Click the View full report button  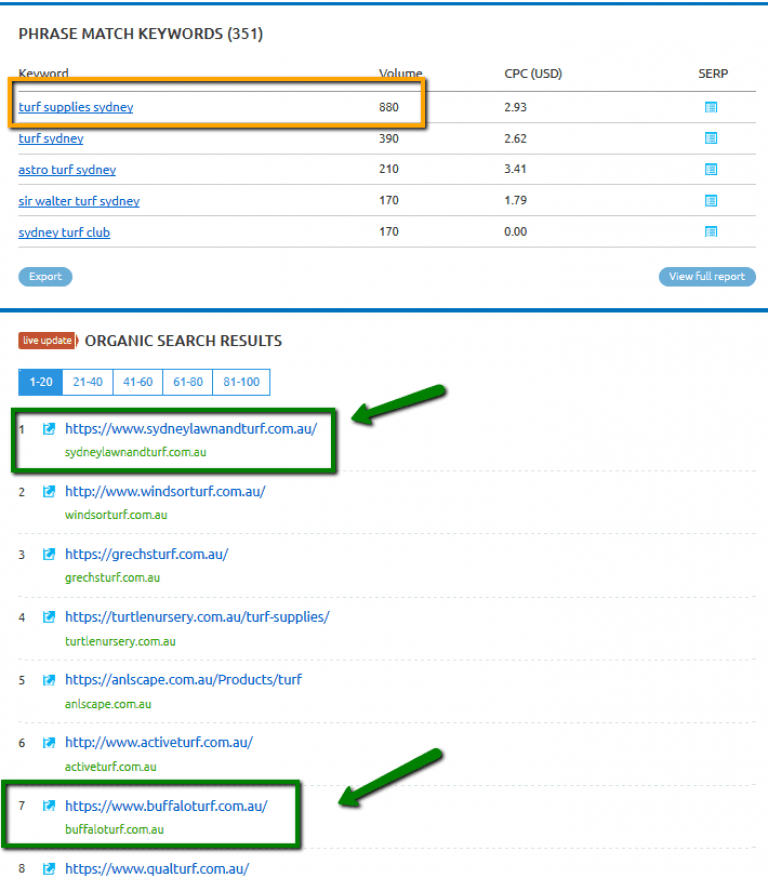(707, 277)
